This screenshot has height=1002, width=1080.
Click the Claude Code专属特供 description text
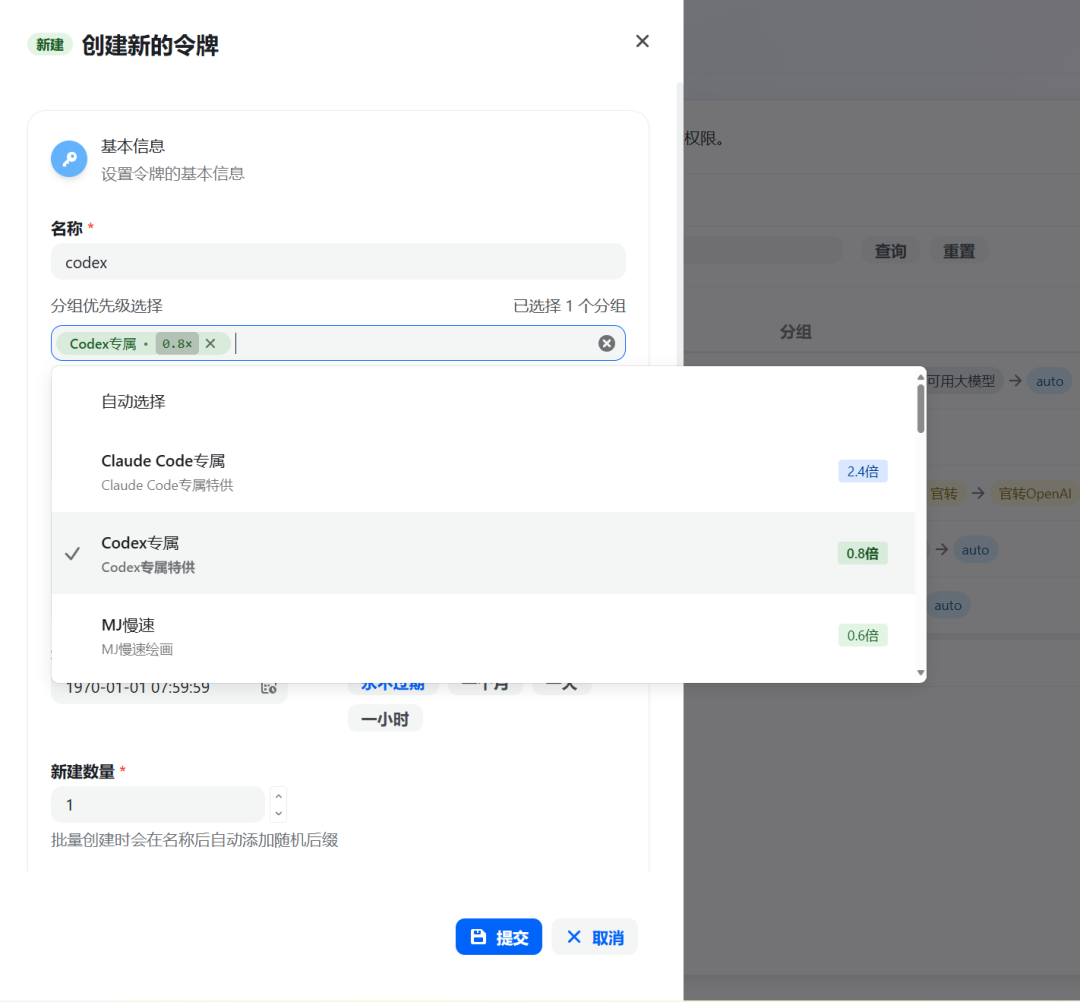(x=167, y=485)
